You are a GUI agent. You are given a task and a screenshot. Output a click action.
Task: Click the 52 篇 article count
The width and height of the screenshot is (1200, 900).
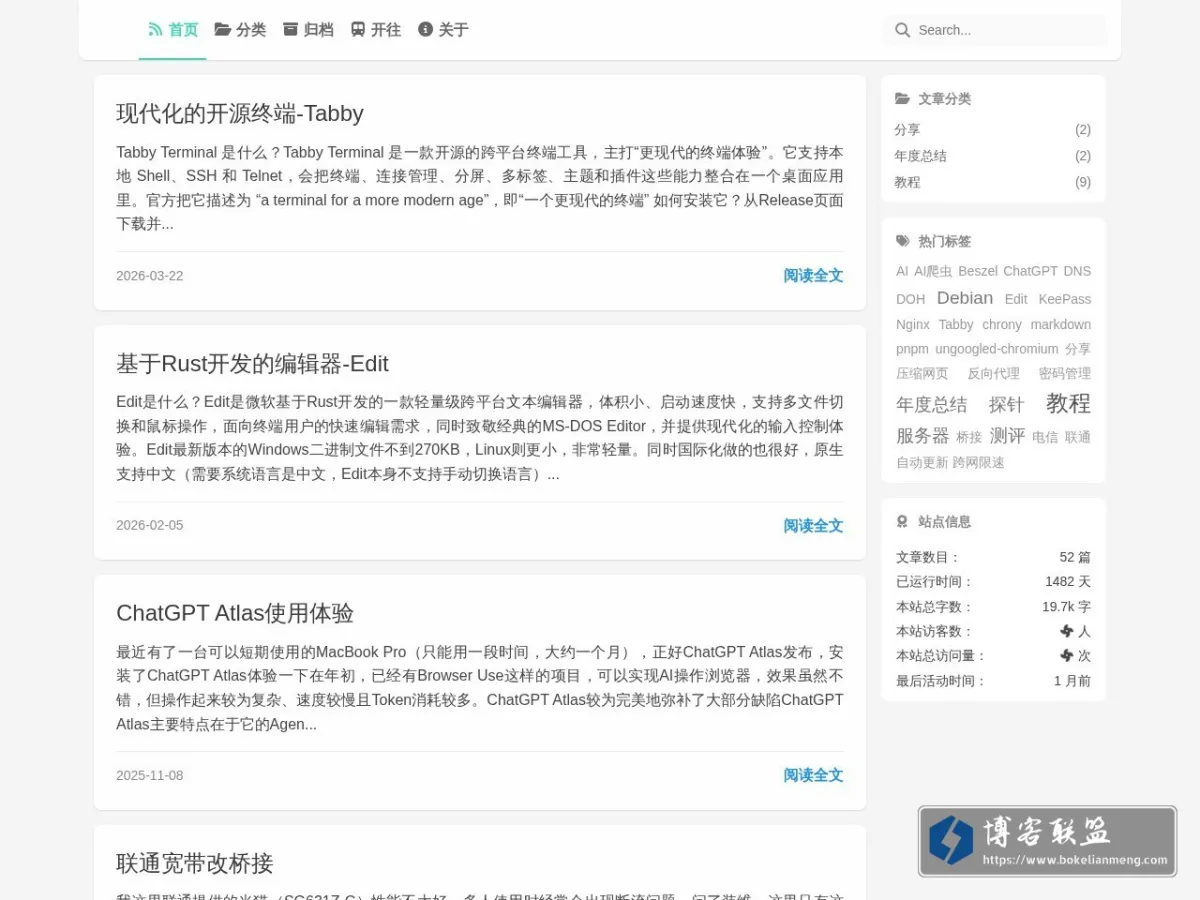1075,557
